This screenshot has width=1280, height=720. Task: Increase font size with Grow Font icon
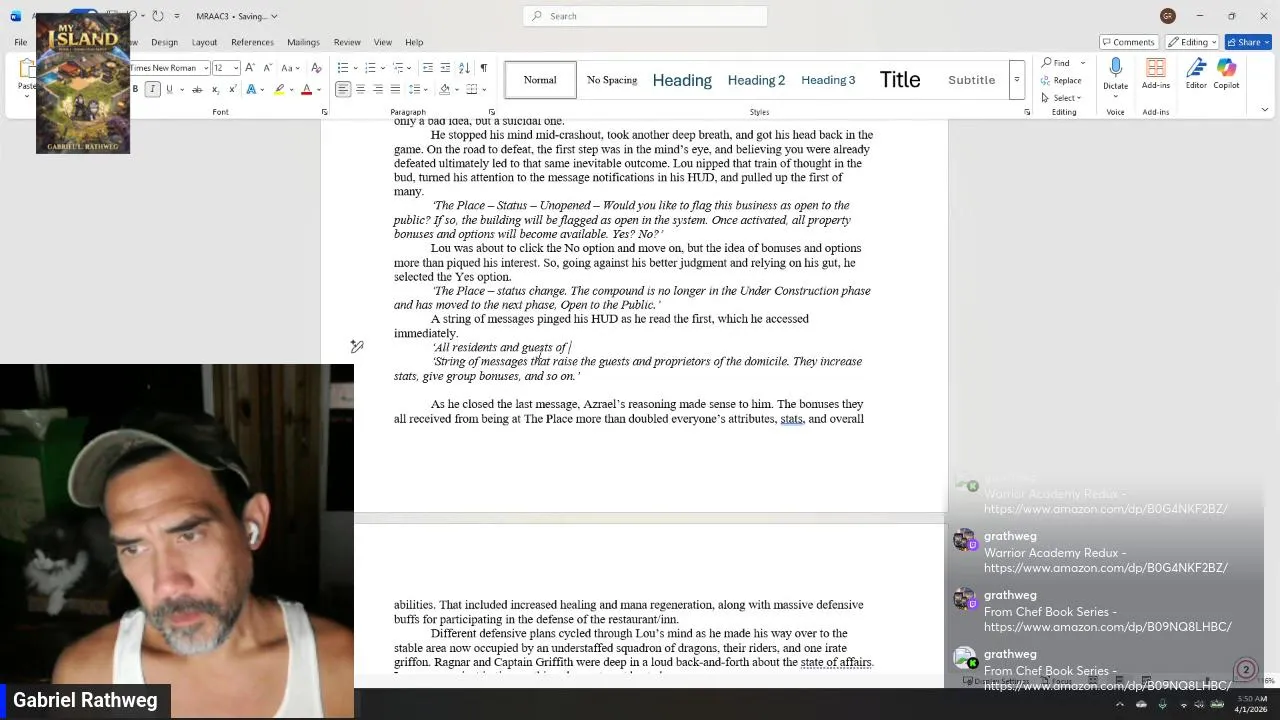tap(250, 68)
